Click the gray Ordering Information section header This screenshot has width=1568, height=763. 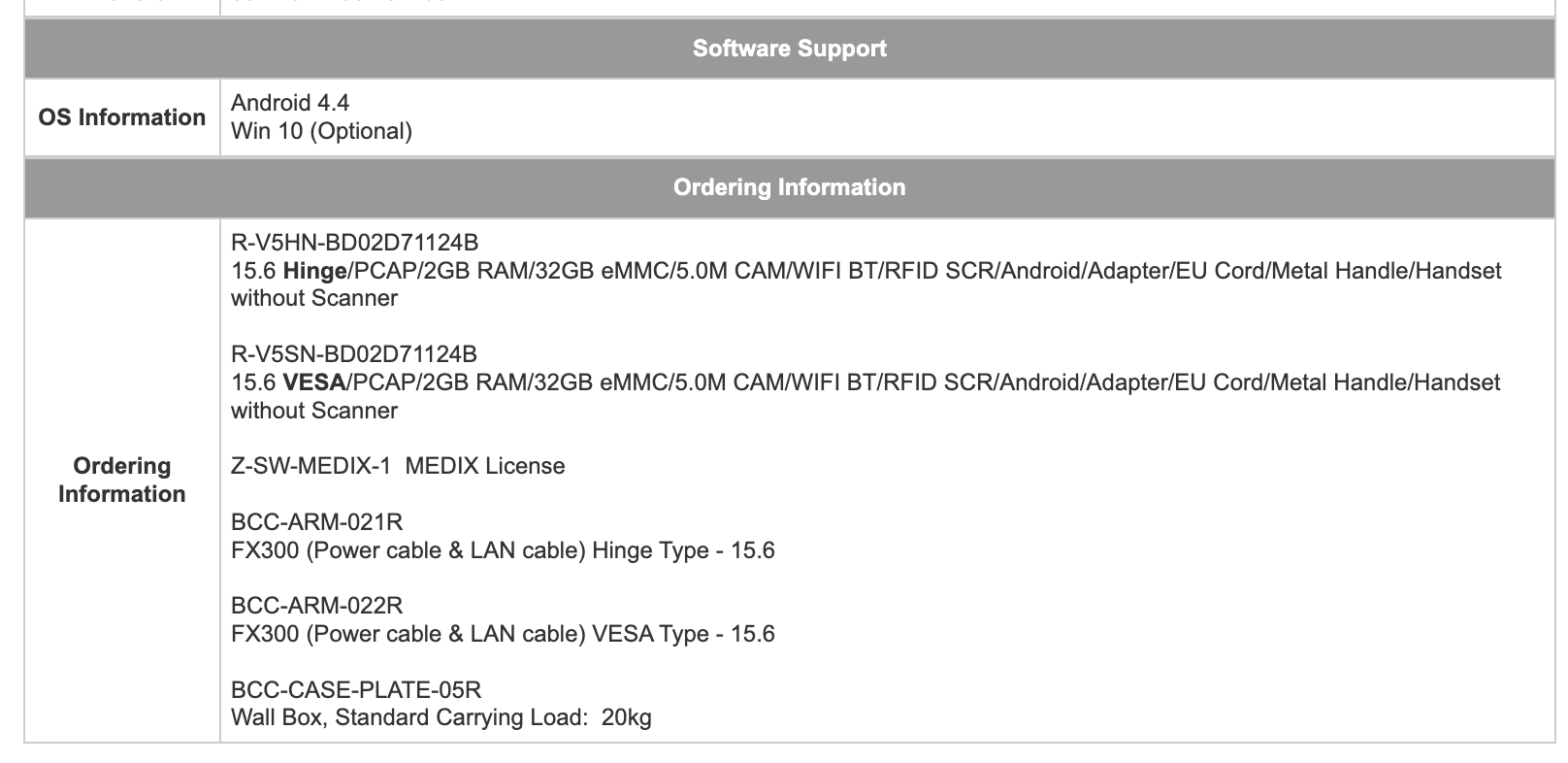(789, 187)
